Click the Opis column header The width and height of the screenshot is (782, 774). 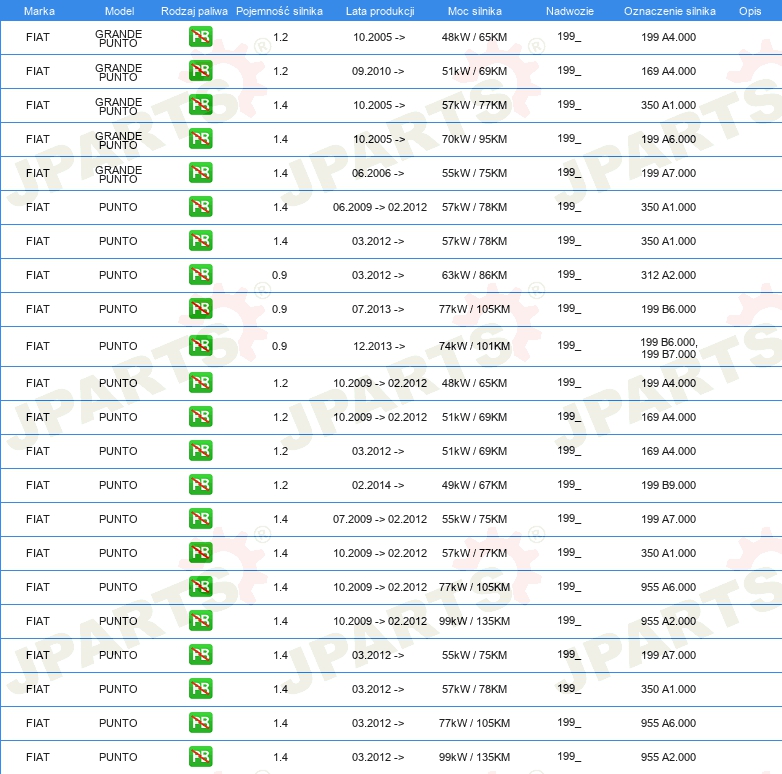click(x=750, y=11)
